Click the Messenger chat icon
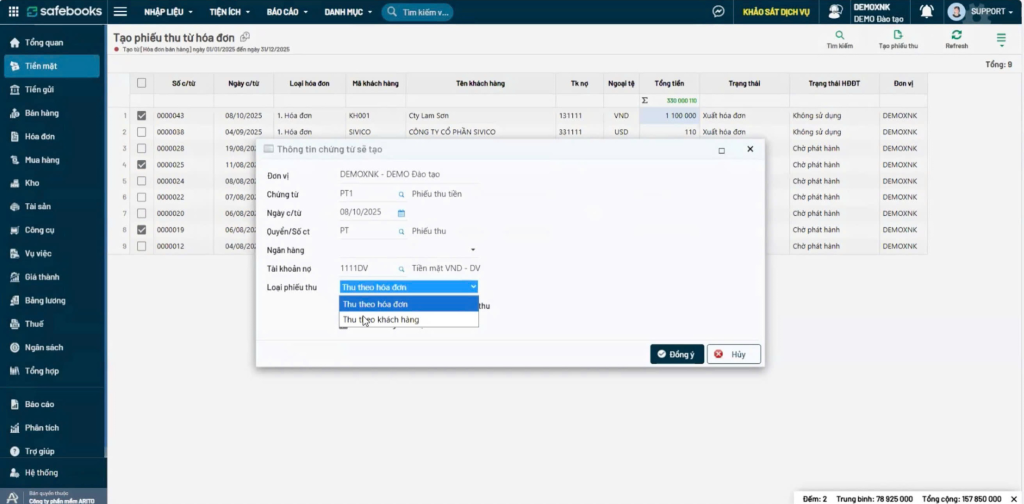The image size is (1024, 504). (x=718, y=12)
